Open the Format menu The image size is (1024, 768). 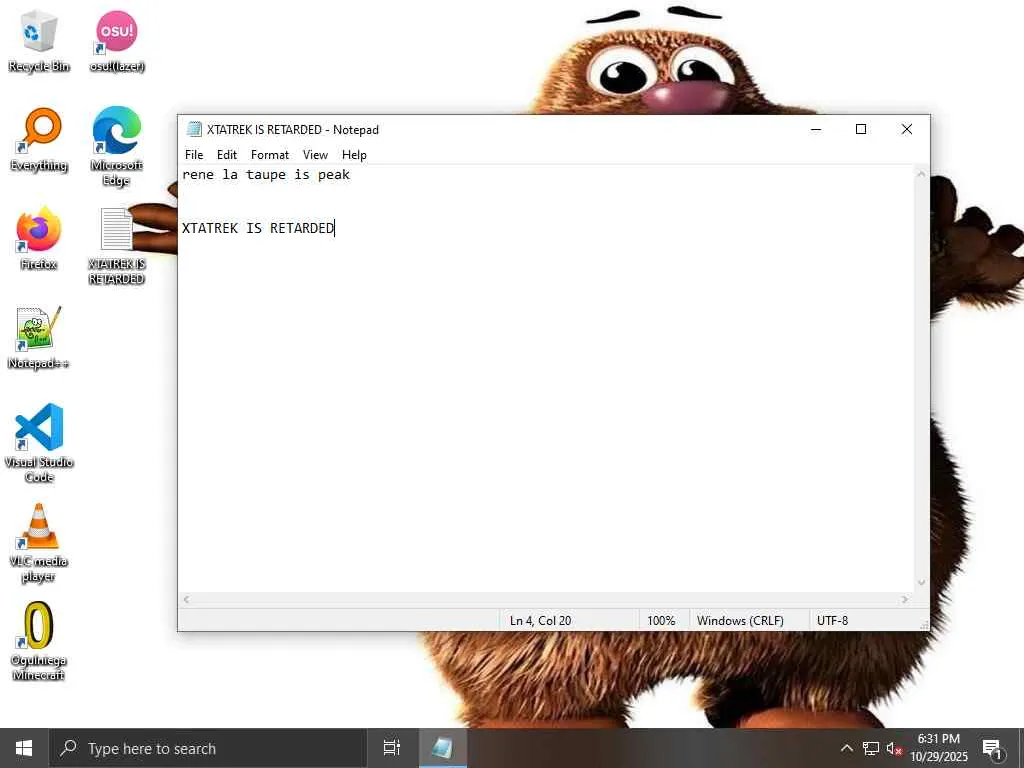pyautogui.click(x=270, y=155)
